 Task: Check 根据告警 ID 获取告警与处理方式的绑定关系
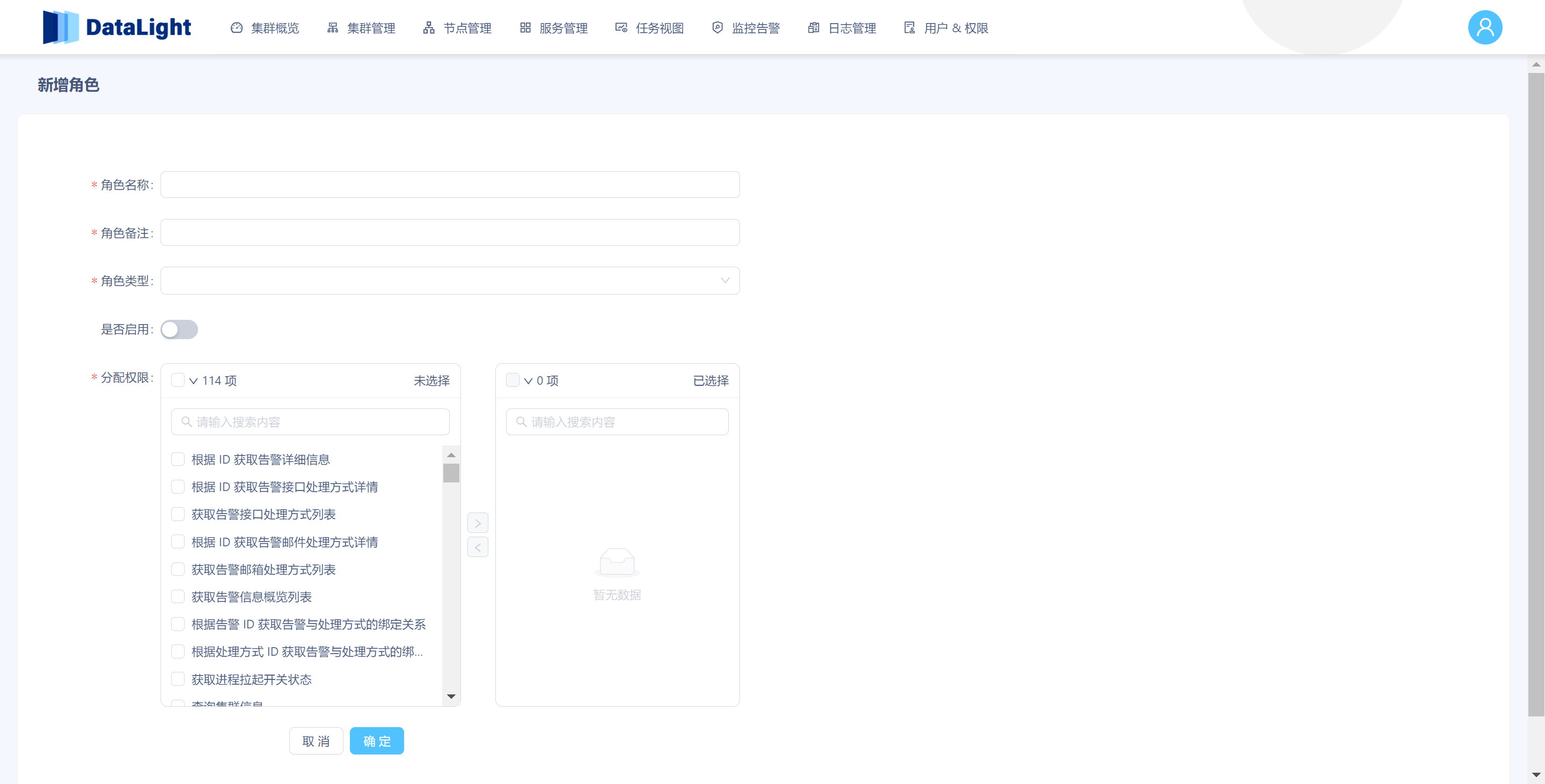178,625
